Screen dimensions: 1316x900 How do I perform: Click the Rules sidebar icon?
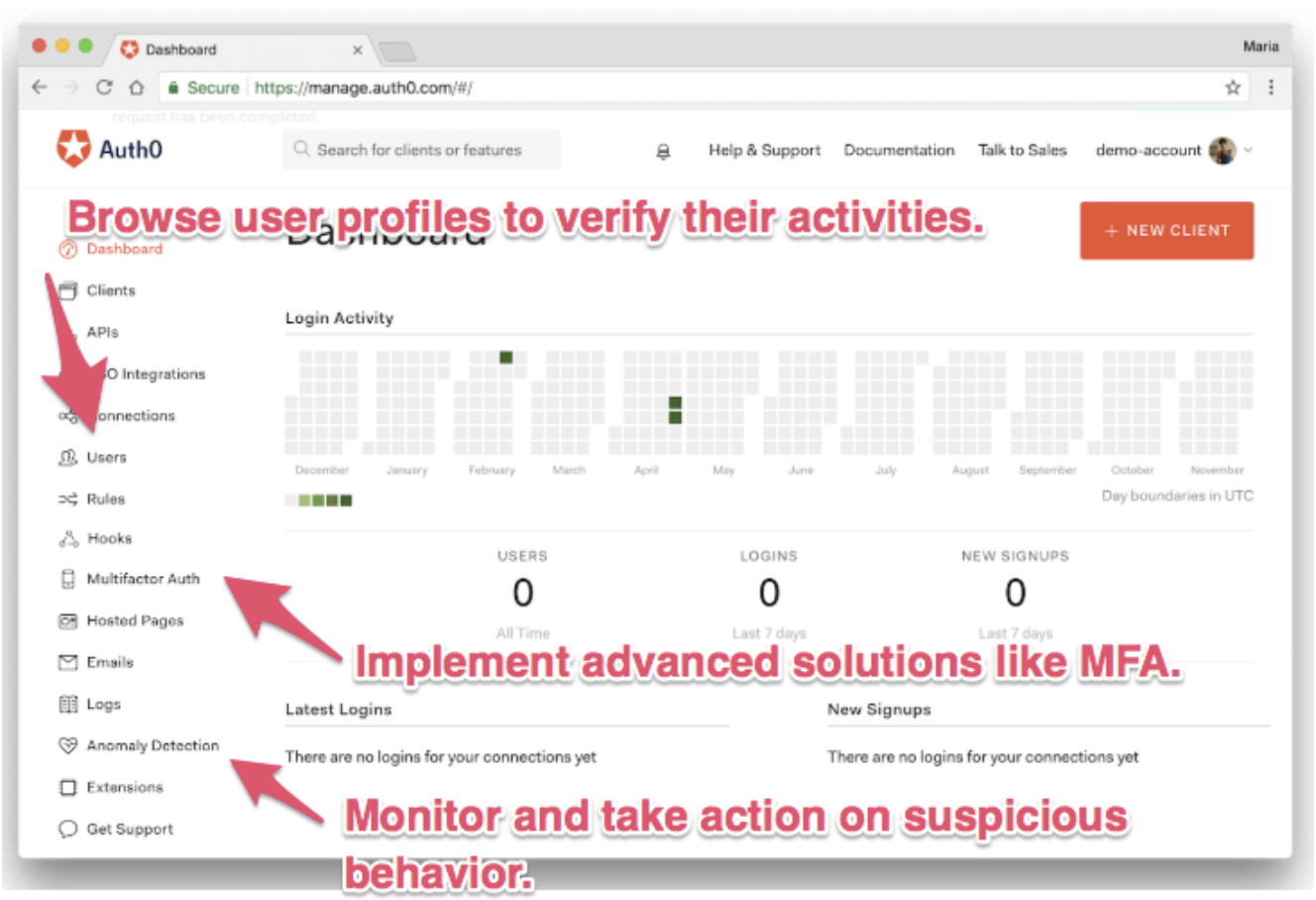tap(67, 499)
